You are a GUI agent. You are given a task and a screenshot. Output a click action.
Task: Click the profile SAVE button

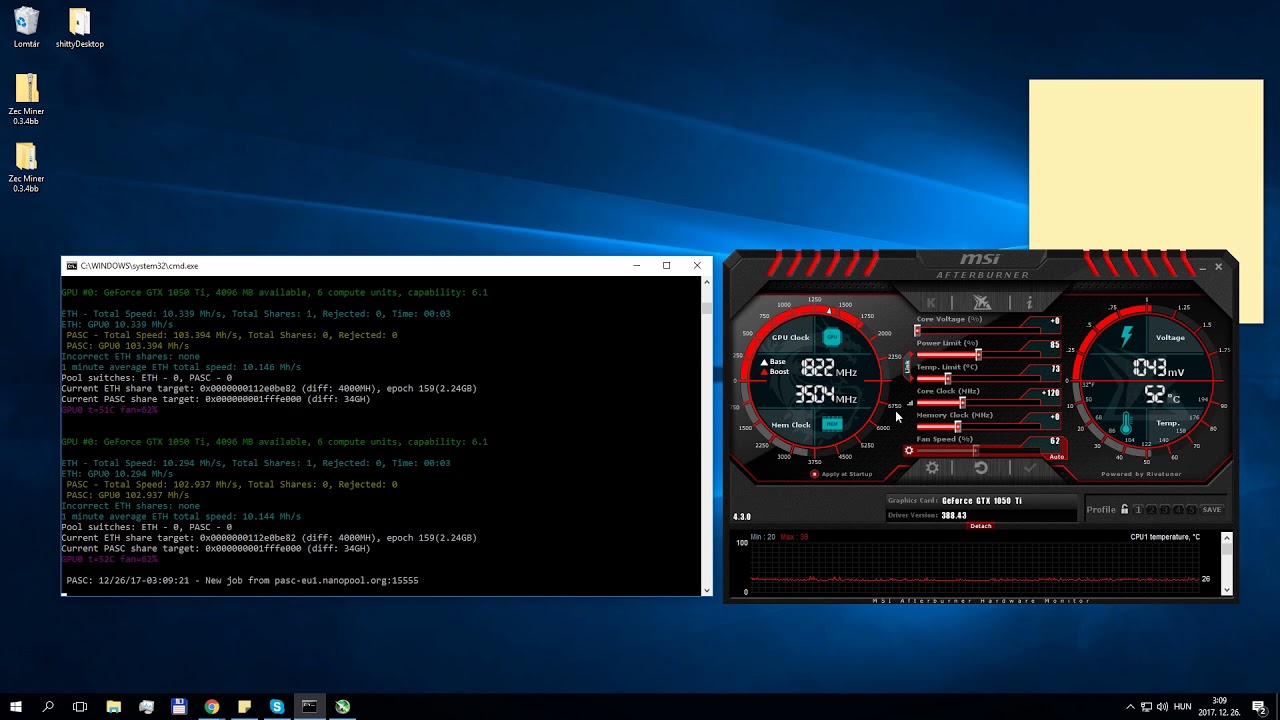coord(1212,510)
